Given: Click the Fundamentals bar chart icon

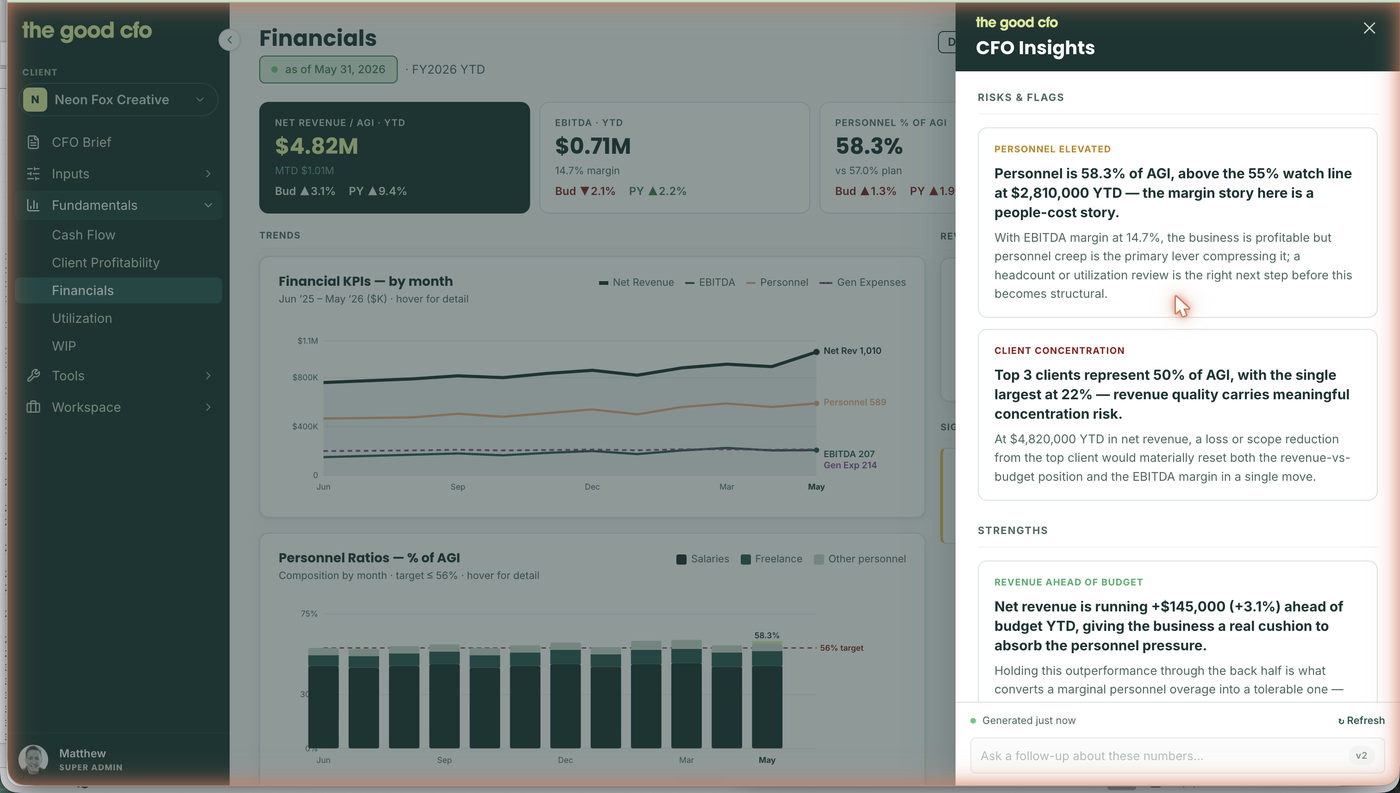Looking at the screenshot, I should click(x=33, y=205).
